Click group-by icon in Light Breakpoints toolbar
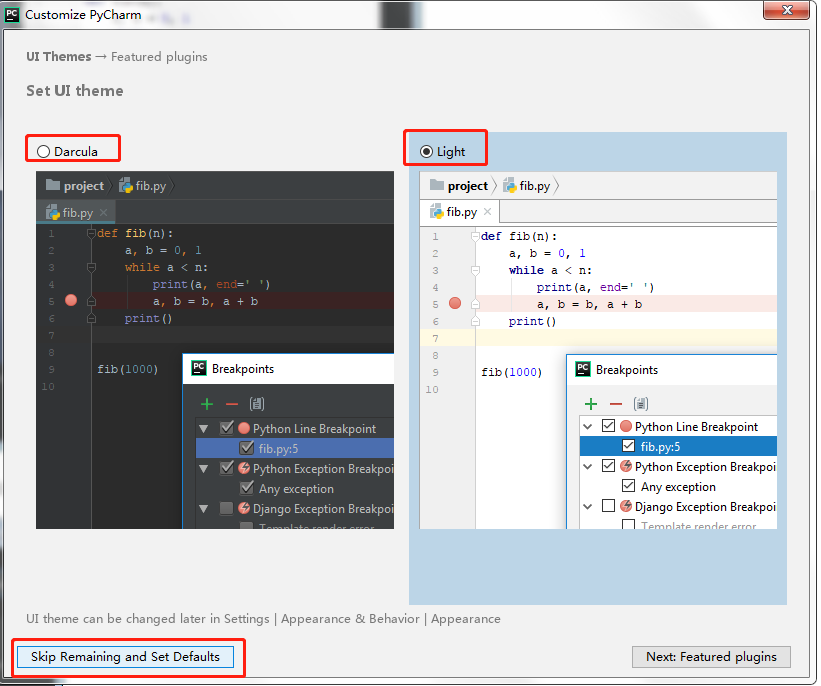The image size is (821, 686). tap(641, 404)
